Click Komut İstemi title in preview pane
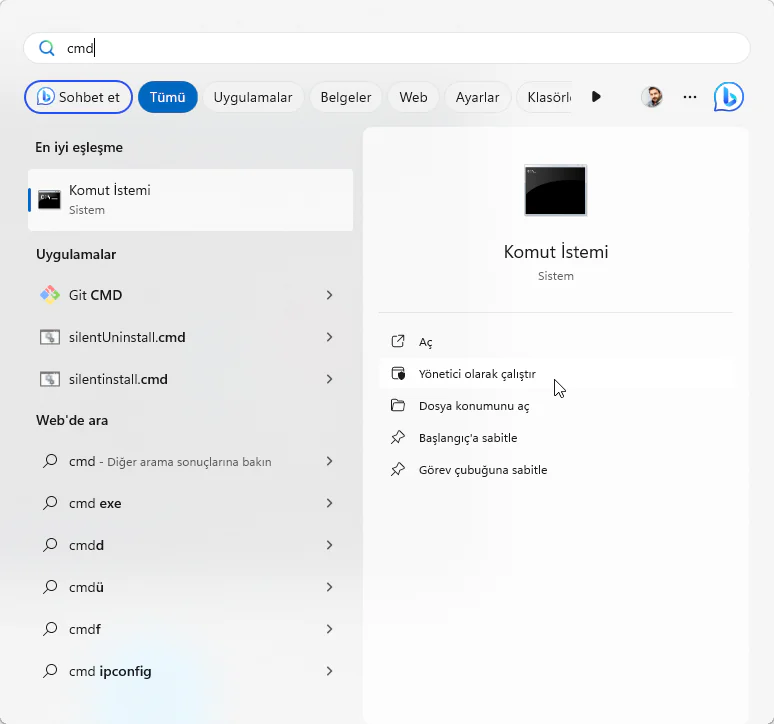Viewport: 774px width, 724px height. point(556,252)
